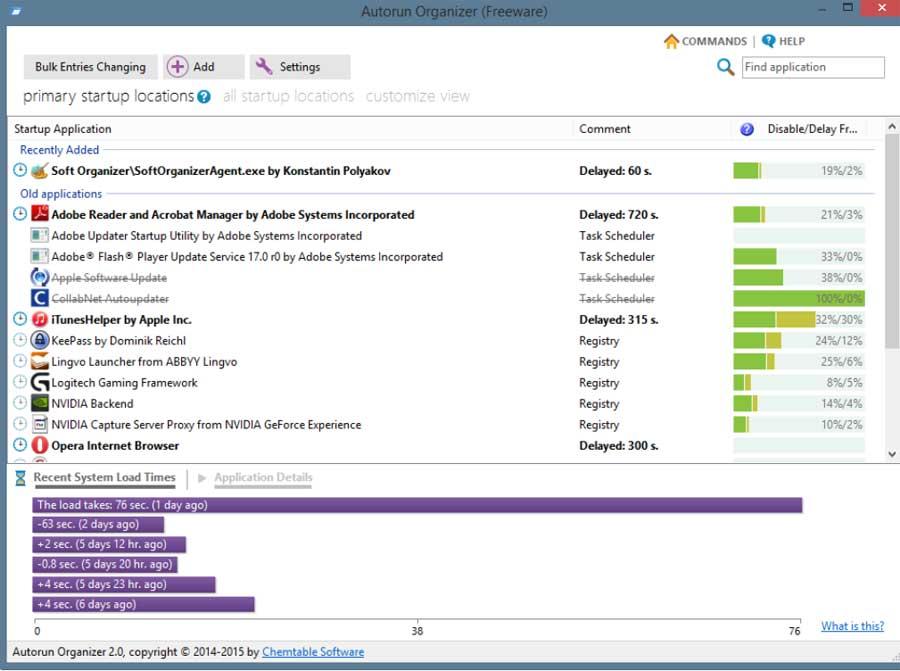Click the startup list scroll down arrow
Viewport: 900px width, 671px height.
(892, 454)
